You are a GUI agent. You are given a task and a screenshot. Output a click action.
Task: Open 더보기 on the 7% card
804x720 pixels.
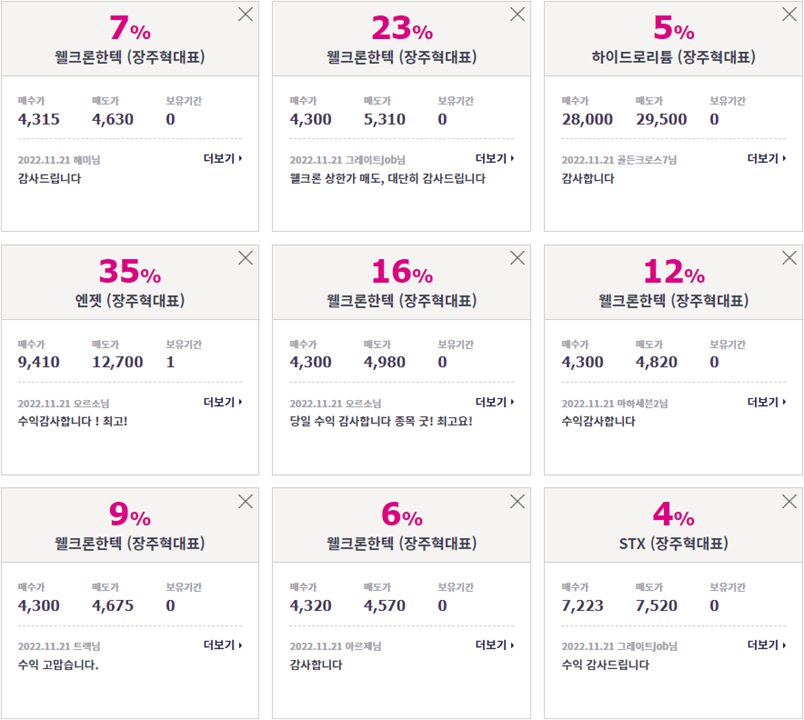[x=223, y=158]
